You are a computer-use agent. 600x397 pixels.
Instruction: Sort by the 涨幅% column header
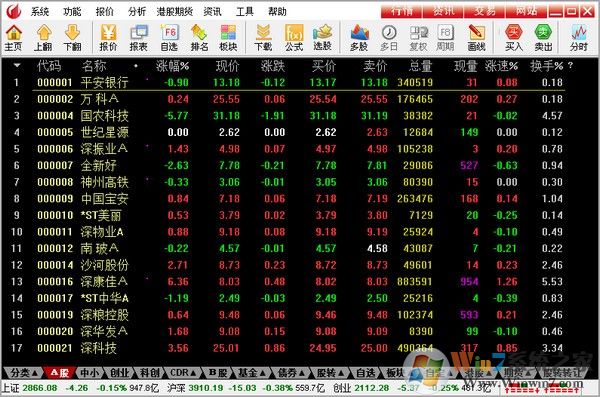(173, 66)
